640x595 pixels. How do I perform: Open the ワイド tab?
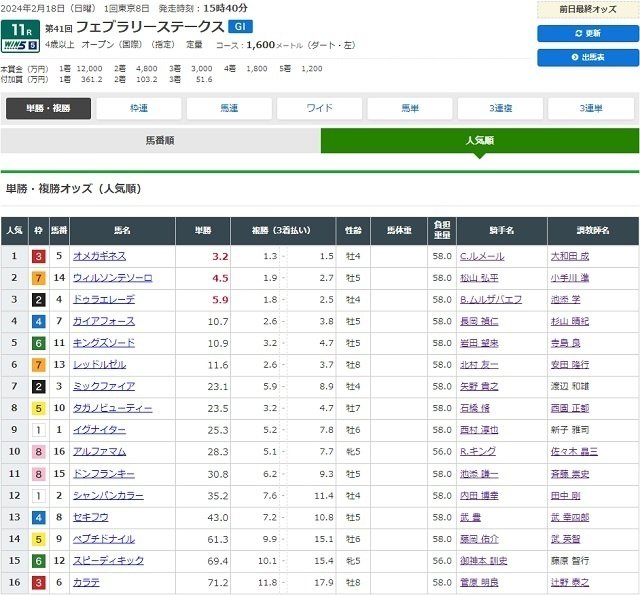320,108
